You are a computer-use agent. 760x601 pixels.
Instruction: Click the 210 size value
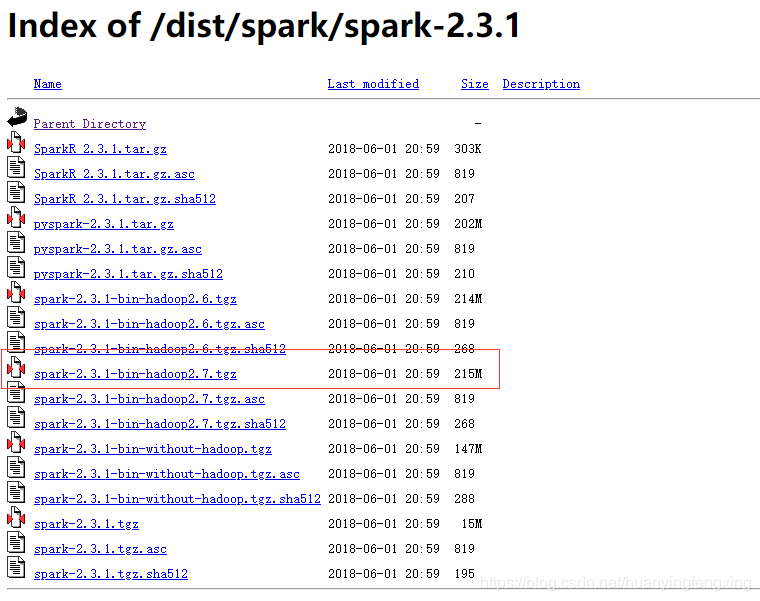464,274
